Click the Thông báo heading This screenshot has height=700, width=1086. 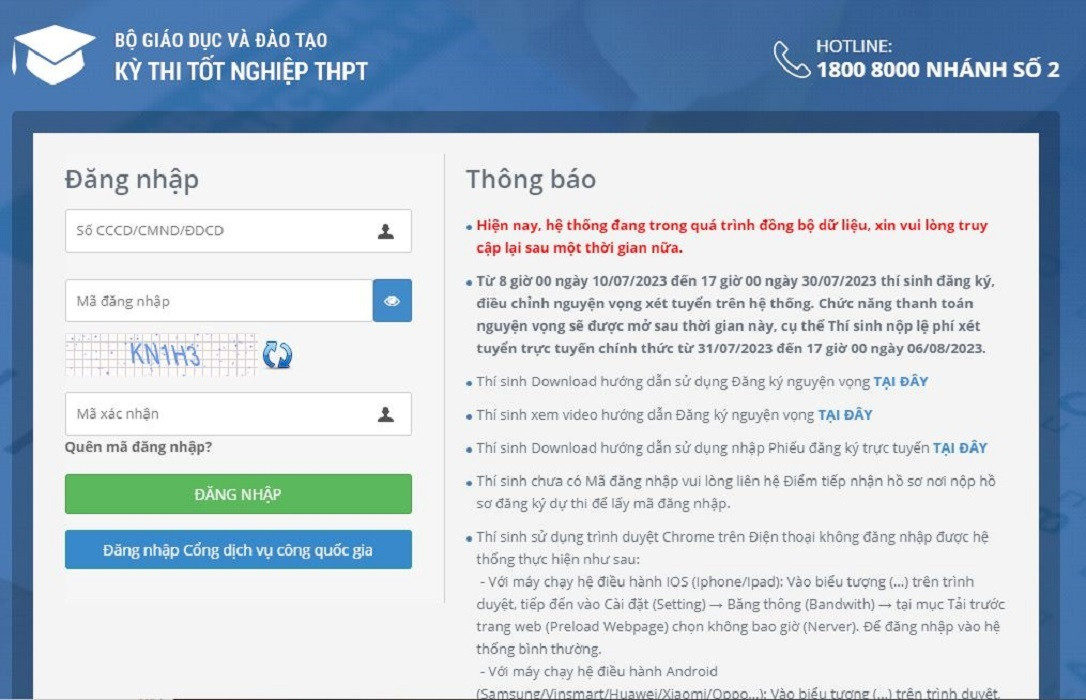coord(530,179)
